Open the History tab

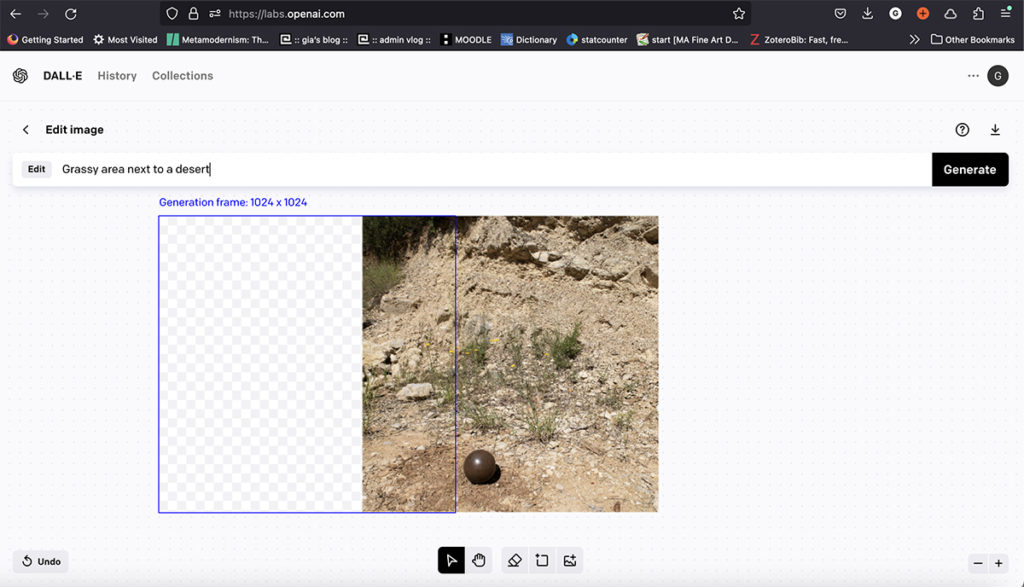(x=117, y=76)
